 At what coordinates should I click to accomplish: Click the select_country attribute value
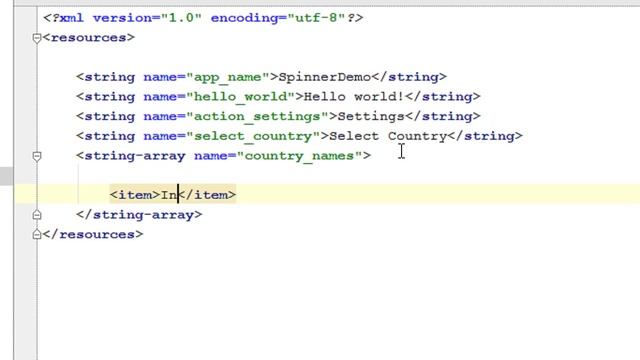click(x=253, y=136)
